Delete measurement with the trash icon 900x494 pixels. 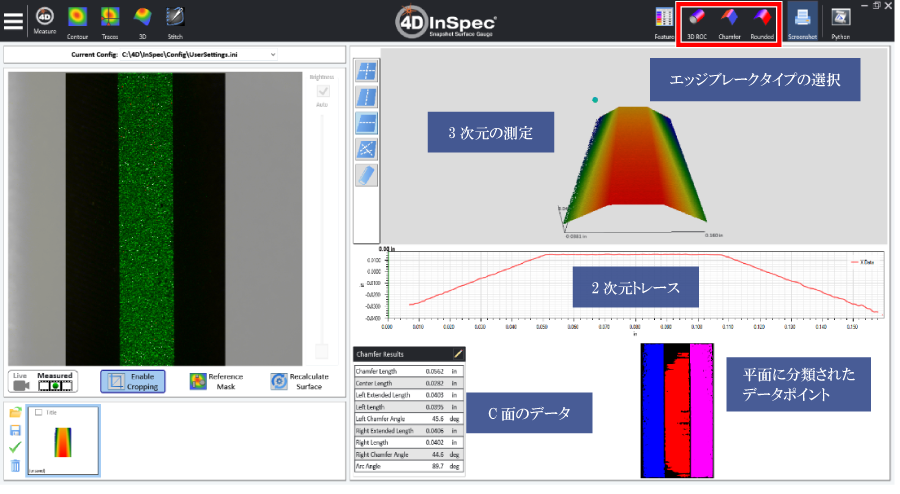click(x=15, y=466)
